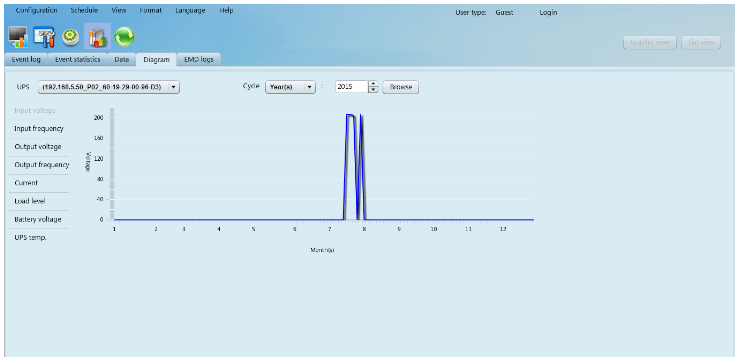Select Battery voltage chart option
Image resolution: width=739 pixels, height=361 pixels.
click(x=38, y=219)
